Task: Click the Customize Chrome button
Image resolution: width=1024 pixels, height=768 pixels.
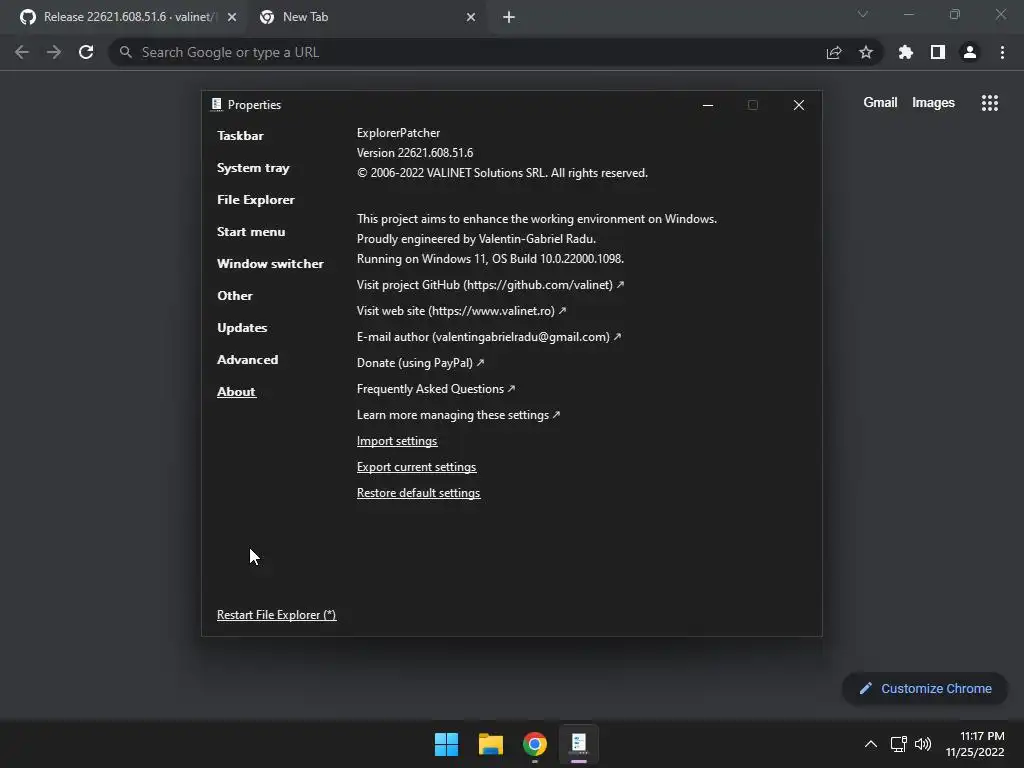Action: click(925, 688)
